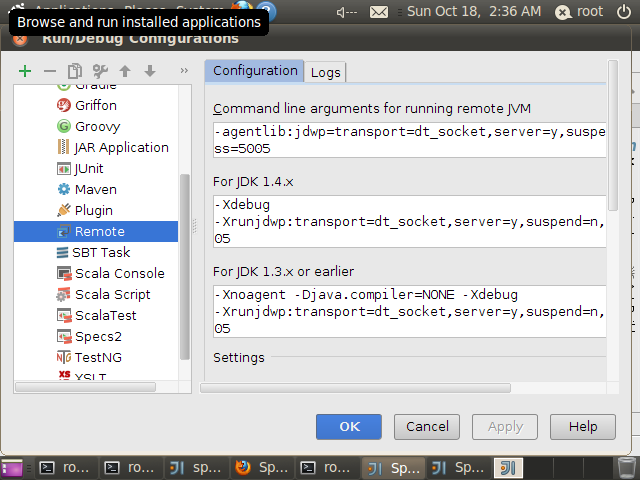
Task: Click the JUnit icon in list
Action: [x=64, y=169]
